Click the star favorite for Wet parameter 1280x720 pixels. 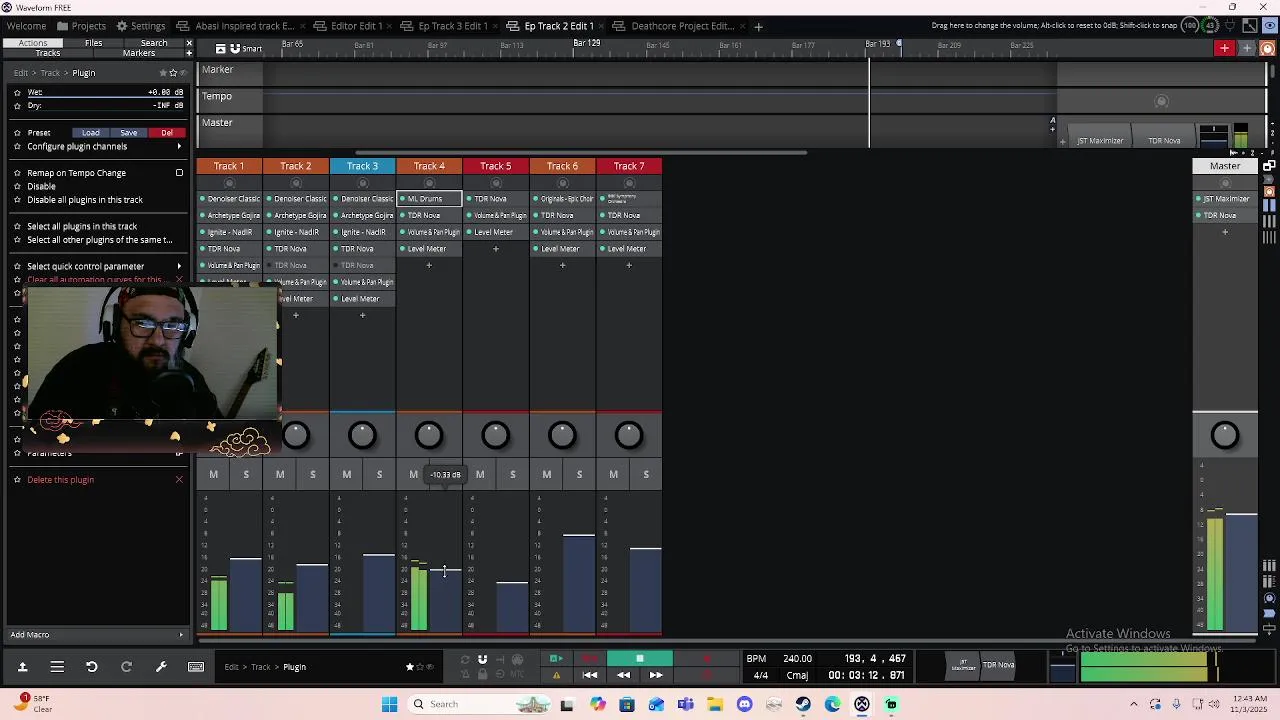[17, 92]
